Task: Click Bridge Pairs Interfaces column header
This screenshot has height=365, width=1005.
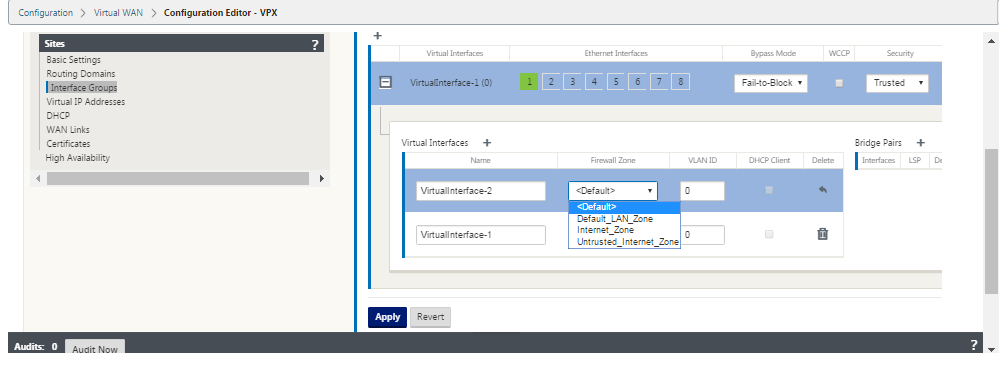Action: click(878, 160)
